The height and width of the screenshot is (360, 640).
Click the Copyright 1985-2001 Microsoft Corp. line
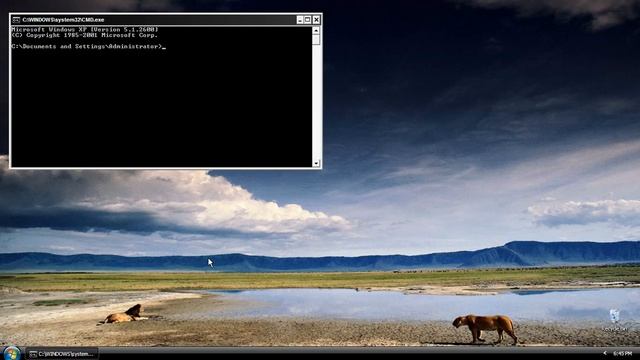tap(84, 35)
